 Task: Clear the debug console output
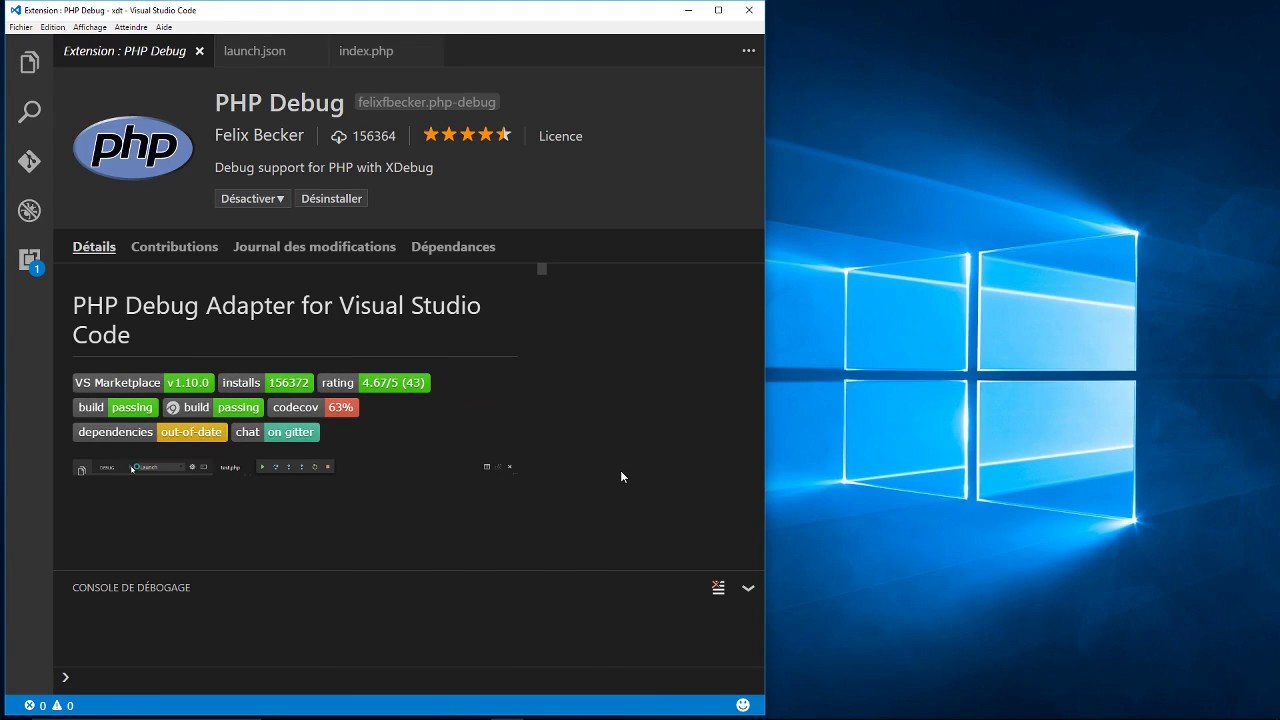[718, 588]
